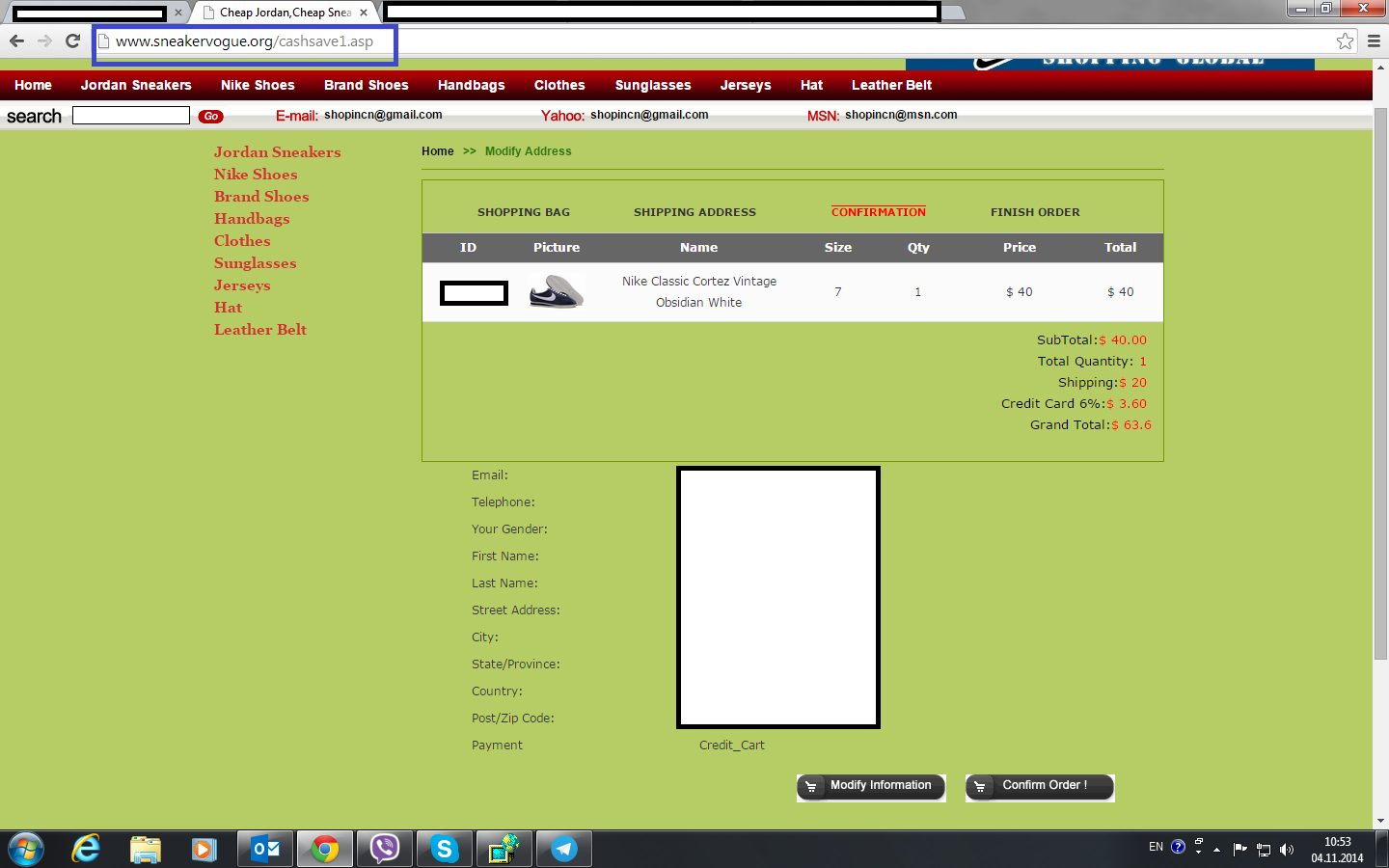1389x868 pixels.
Task: Click Nike Shoes in the left sidebar
Action: coord(256,175)
